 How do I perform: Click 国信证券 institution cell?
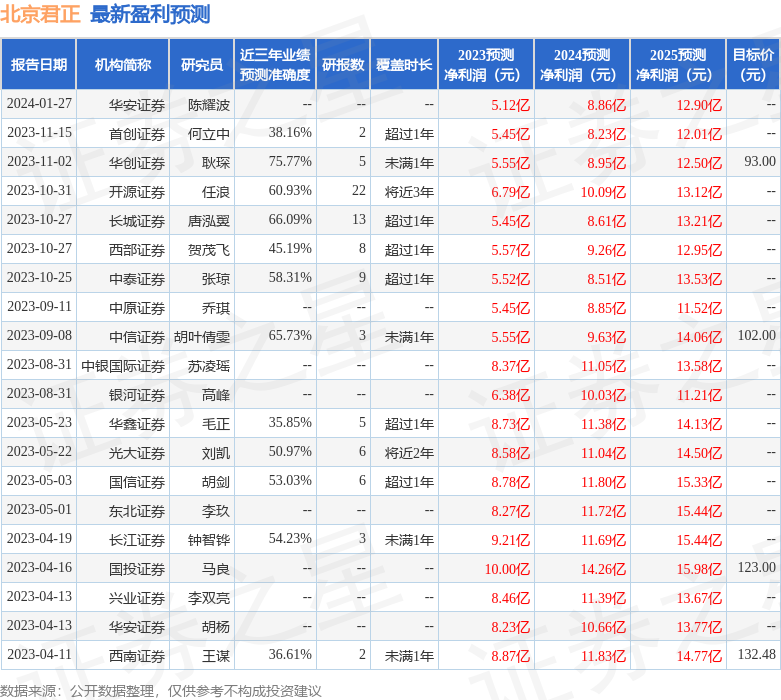point(137,482)
